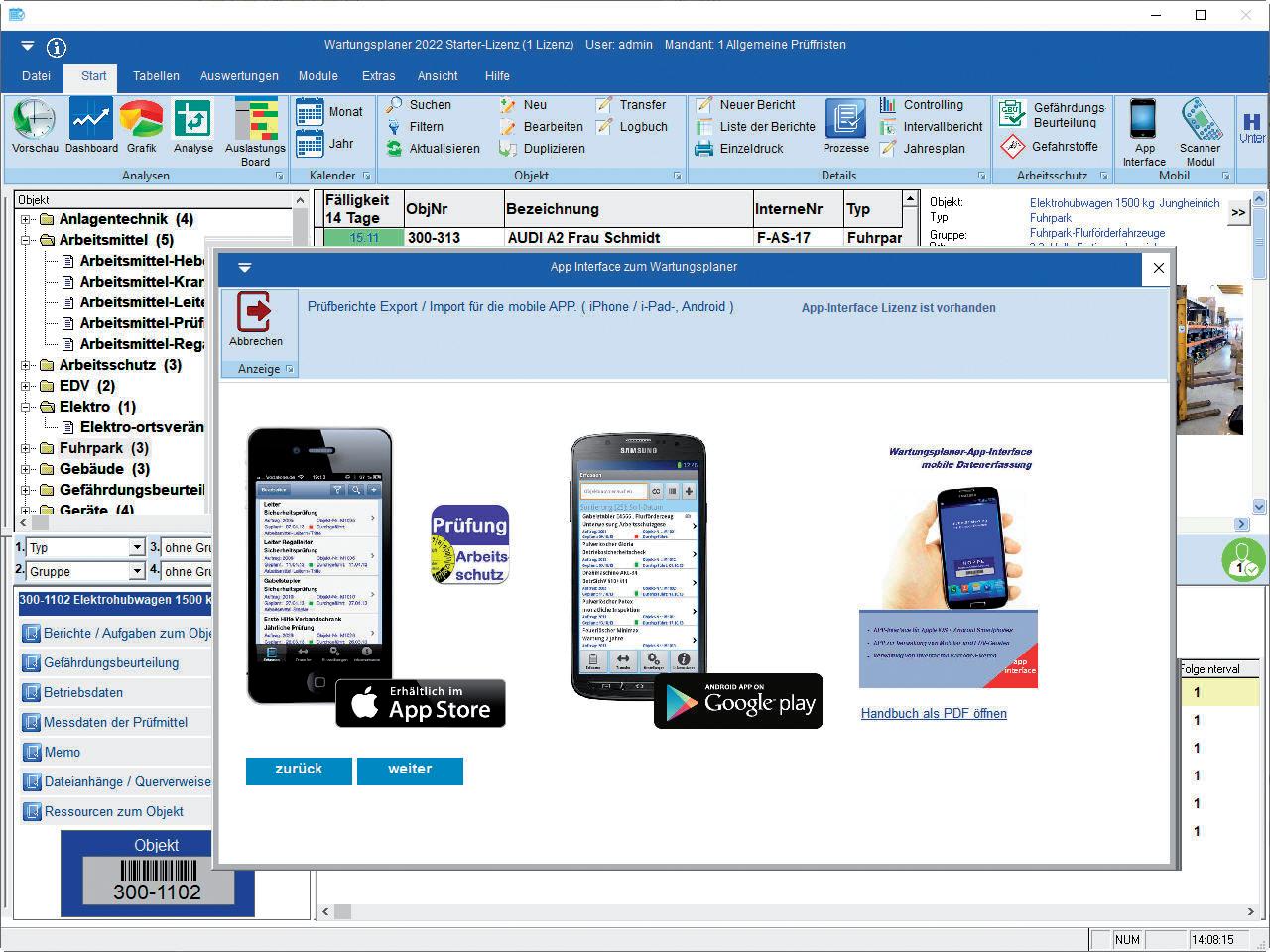Expand the EDV (2) tree node
The height and width of the screenshot is (952, 1270).
pyautogui.click(x=26, y=386)
